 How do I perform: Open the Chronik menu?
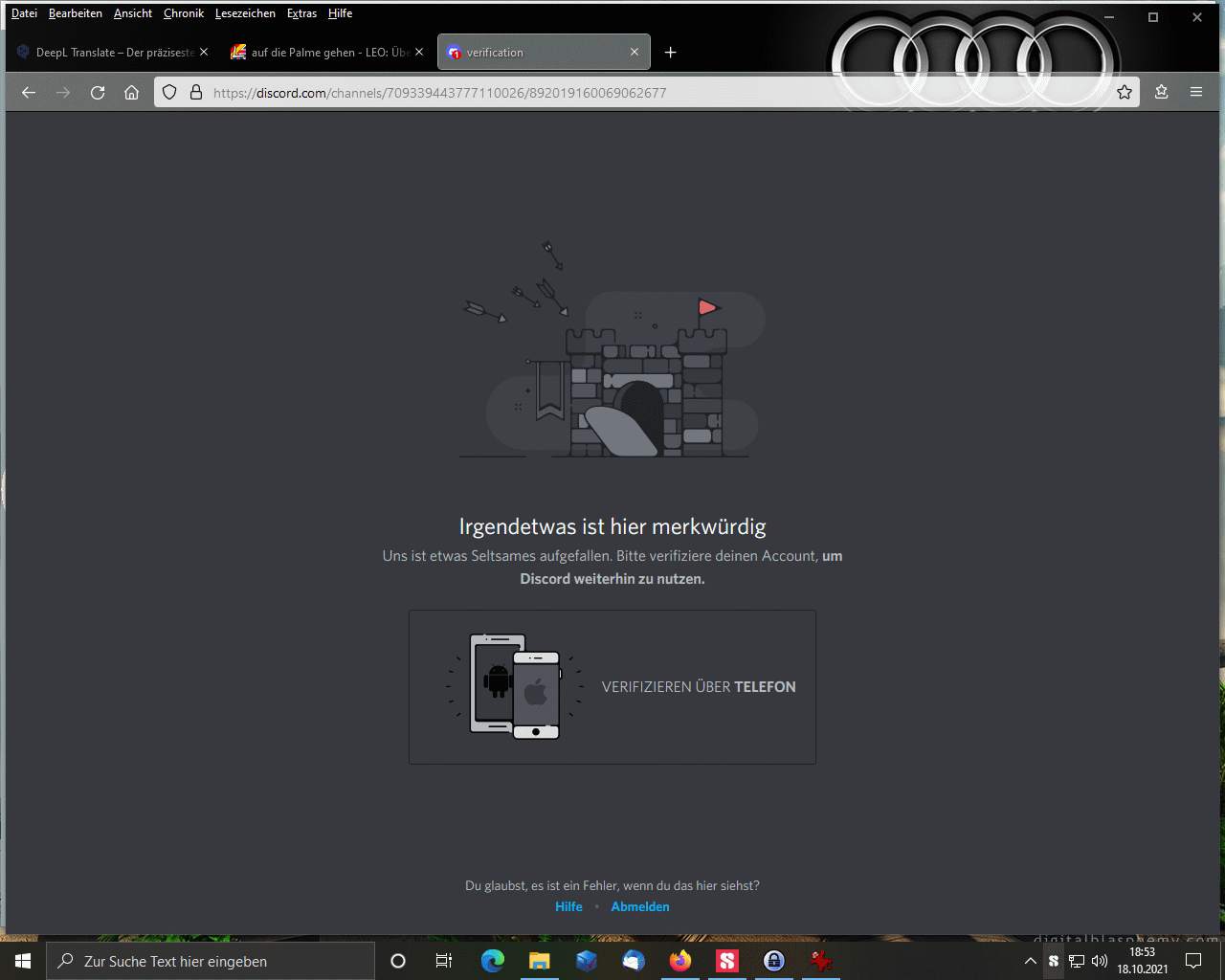(184, 13)
